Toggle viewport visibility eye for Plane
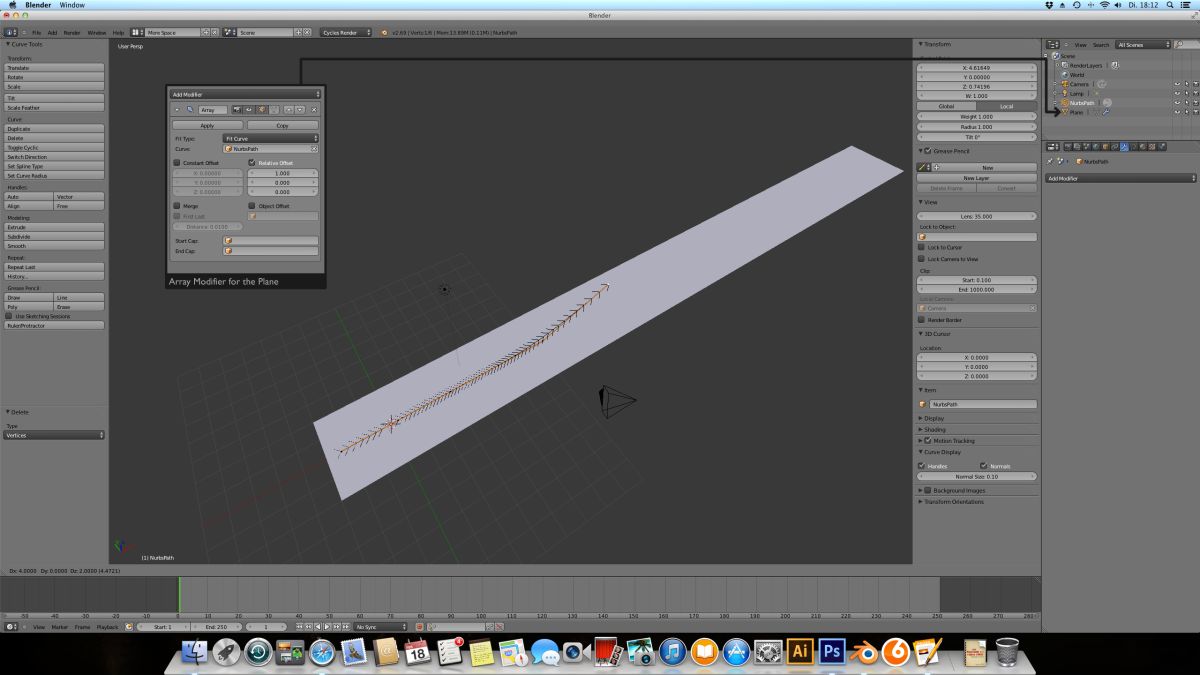The image size is (1200, 675). tap(1177, 112)
